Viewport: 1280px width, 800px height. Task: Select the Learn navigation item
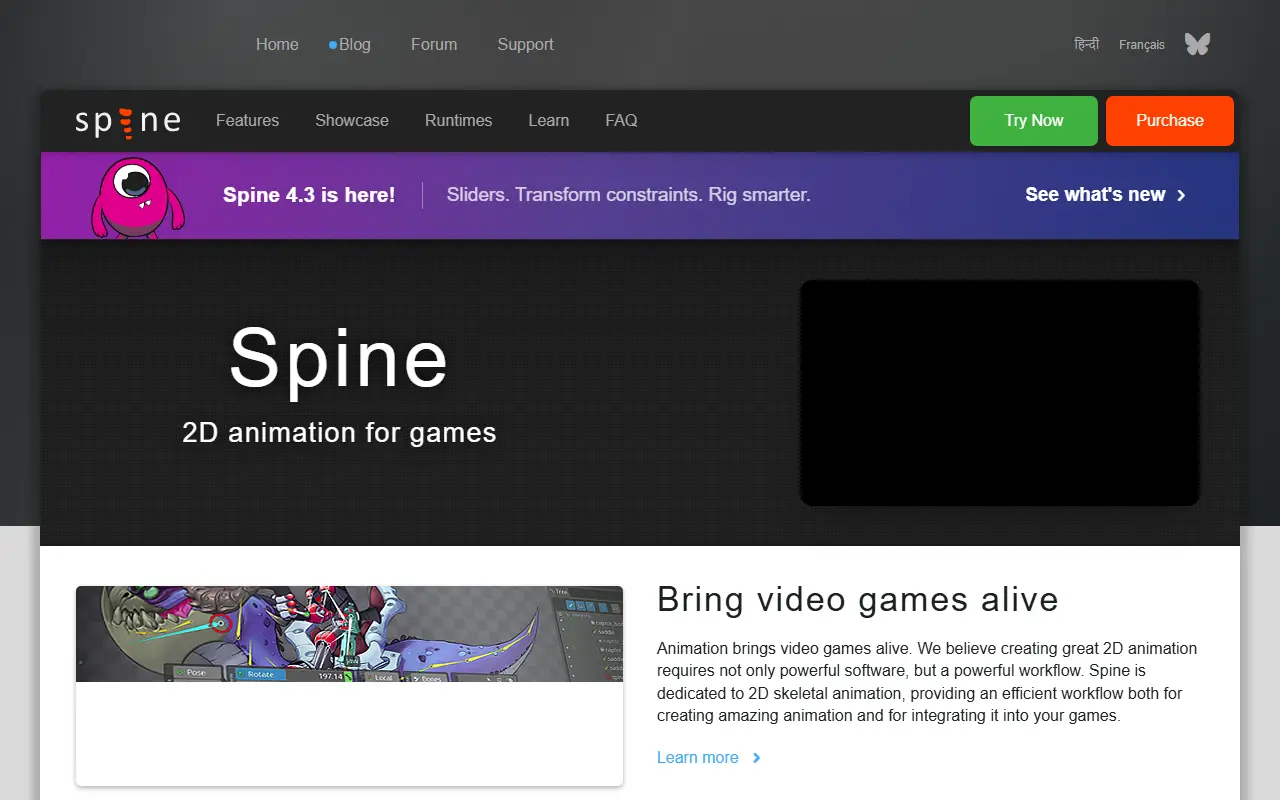tap(548, 120)
